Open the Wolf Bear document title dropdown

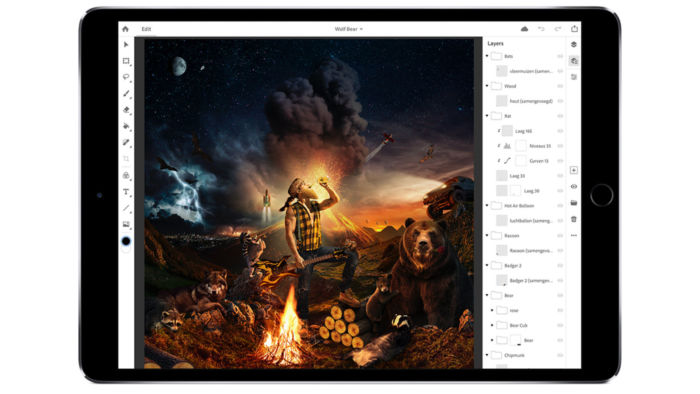pos(349,29)
